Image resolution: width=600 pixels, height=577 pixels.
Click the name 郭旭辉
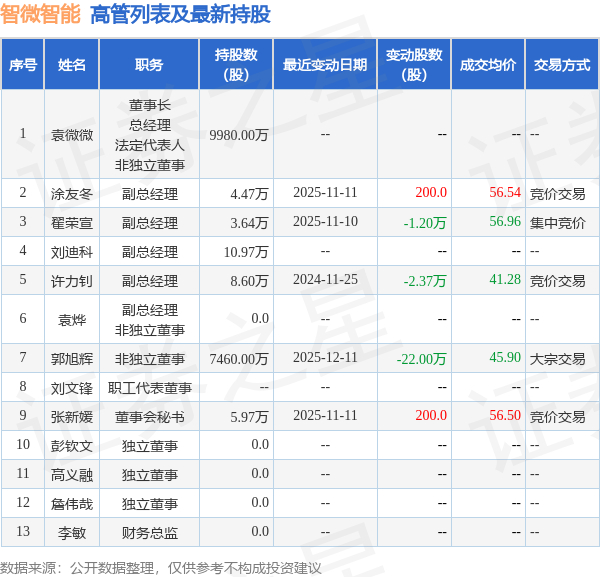click(72, 359)
